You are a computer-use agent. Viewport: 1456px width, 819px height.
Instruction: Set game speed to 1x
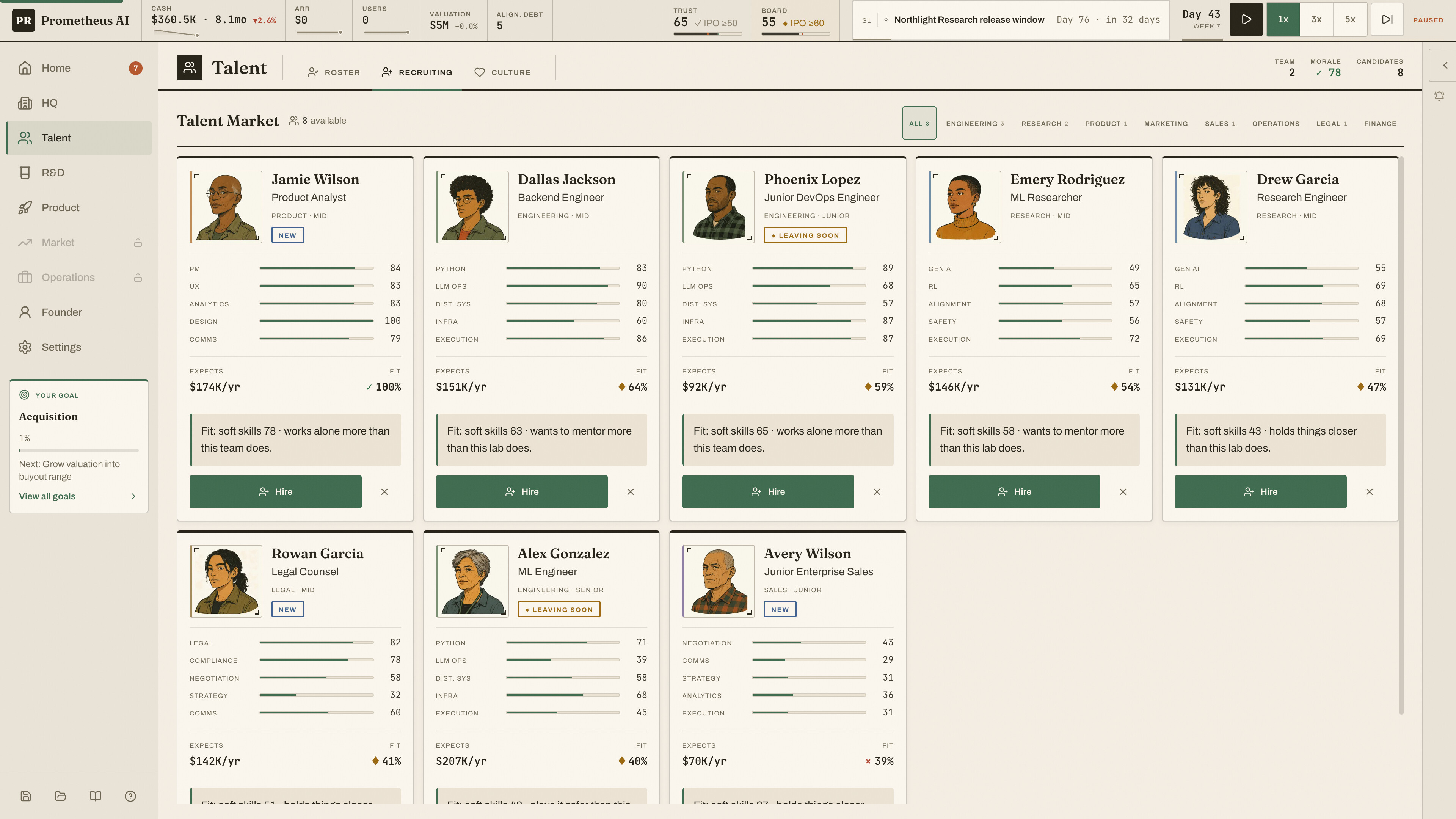coord(1283,19)
